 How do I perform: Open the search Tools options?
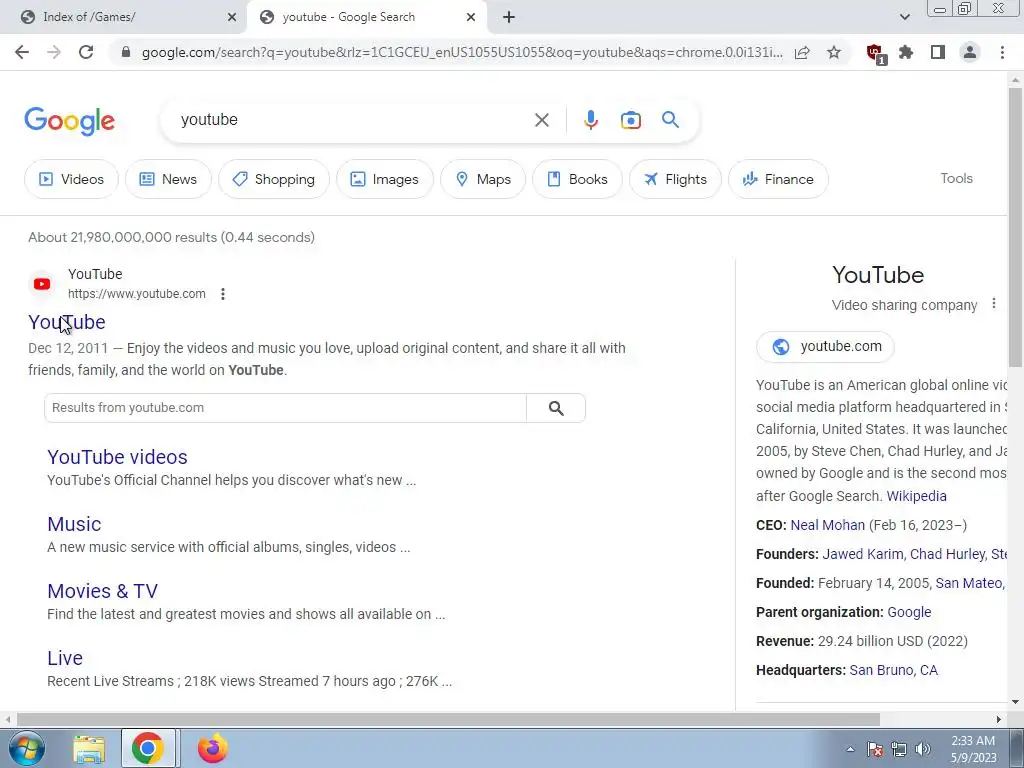click(x=956, y=178)
